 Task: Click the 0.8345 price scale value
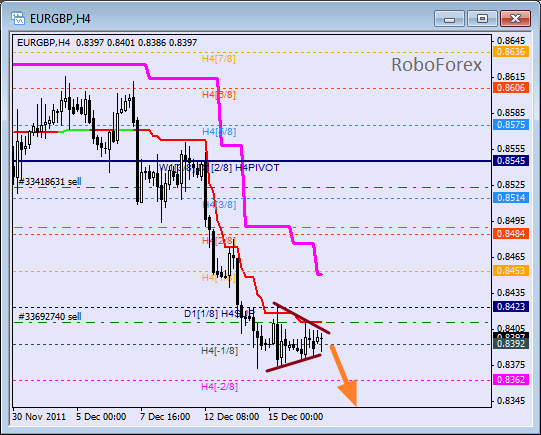[x=511, y=401]
